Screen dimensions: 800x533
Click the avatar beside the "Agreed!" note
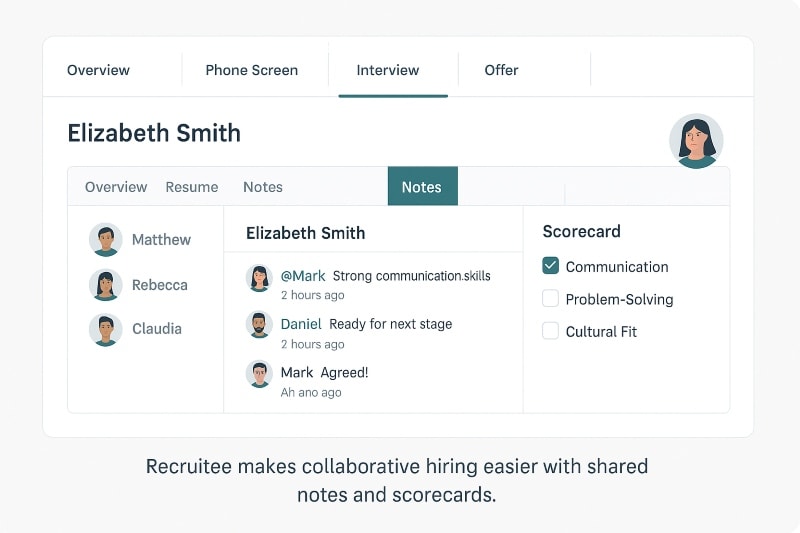[x=260, y=374]
